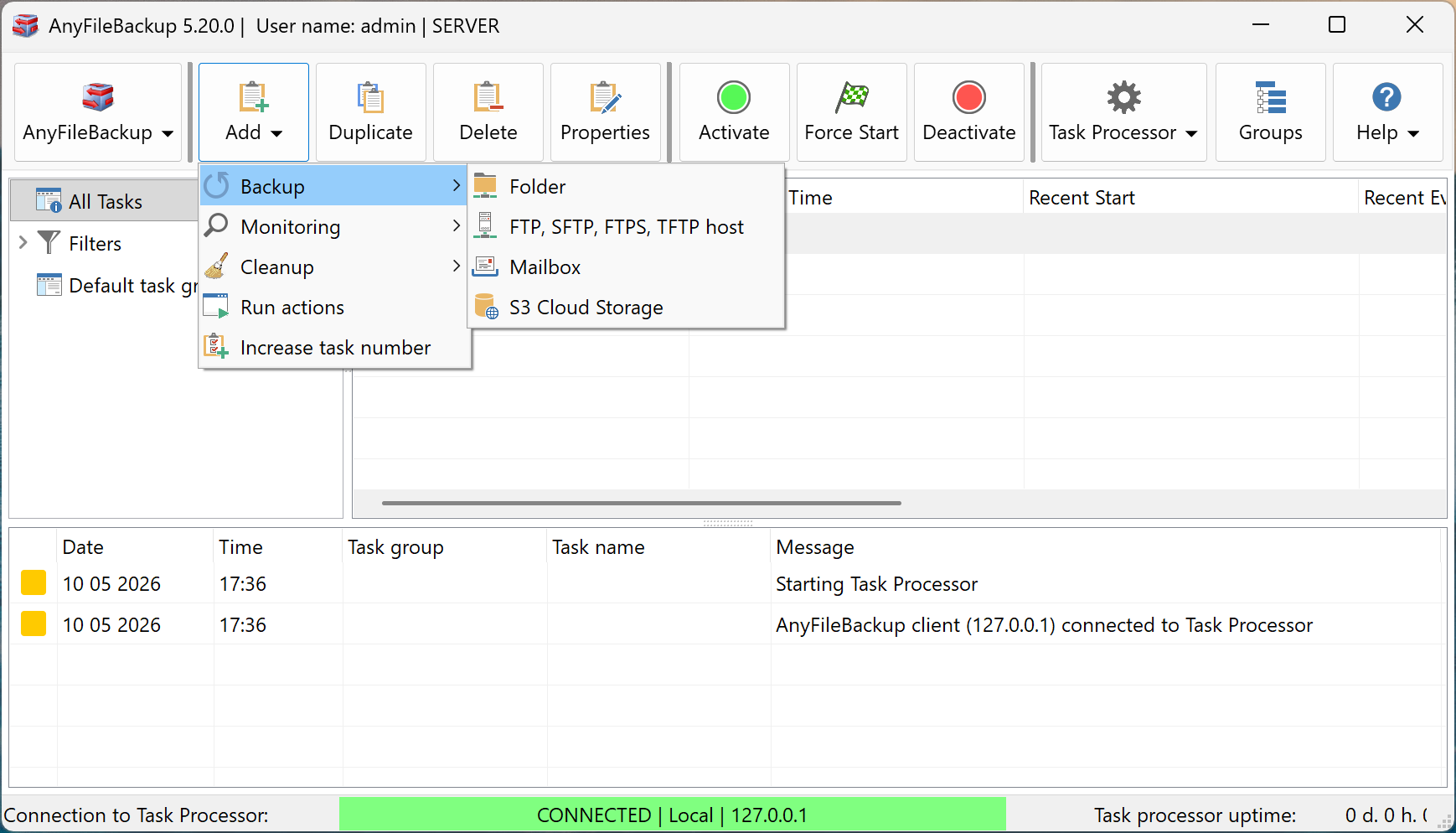Choose Run actions from the Add menu
This screenshot has height=833, width=1456.
pyautogui.click(x=333, y=307)
